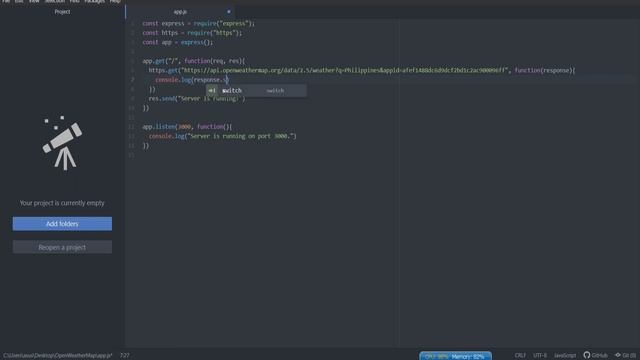Click the app.get("/", function(req, res) line
Image resolution: width=640 pixels, height=360 pixels.
point(193,61)
